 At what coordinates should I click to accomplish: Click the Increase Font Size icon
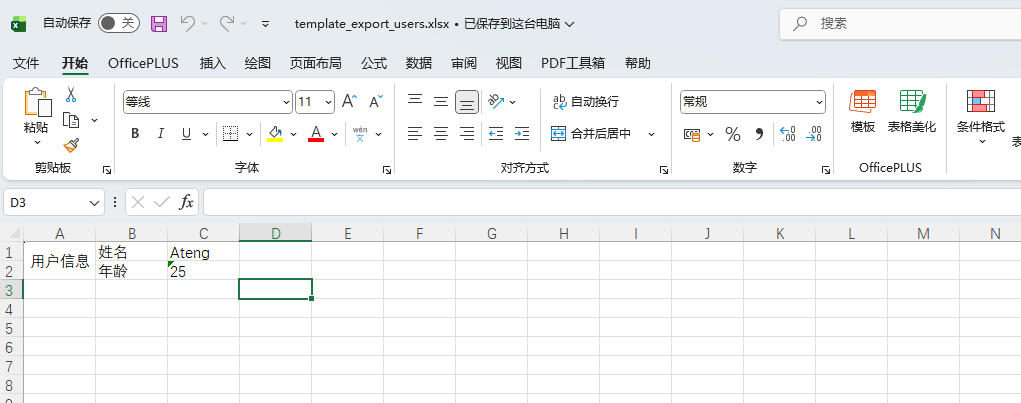[x=349, y=101]
